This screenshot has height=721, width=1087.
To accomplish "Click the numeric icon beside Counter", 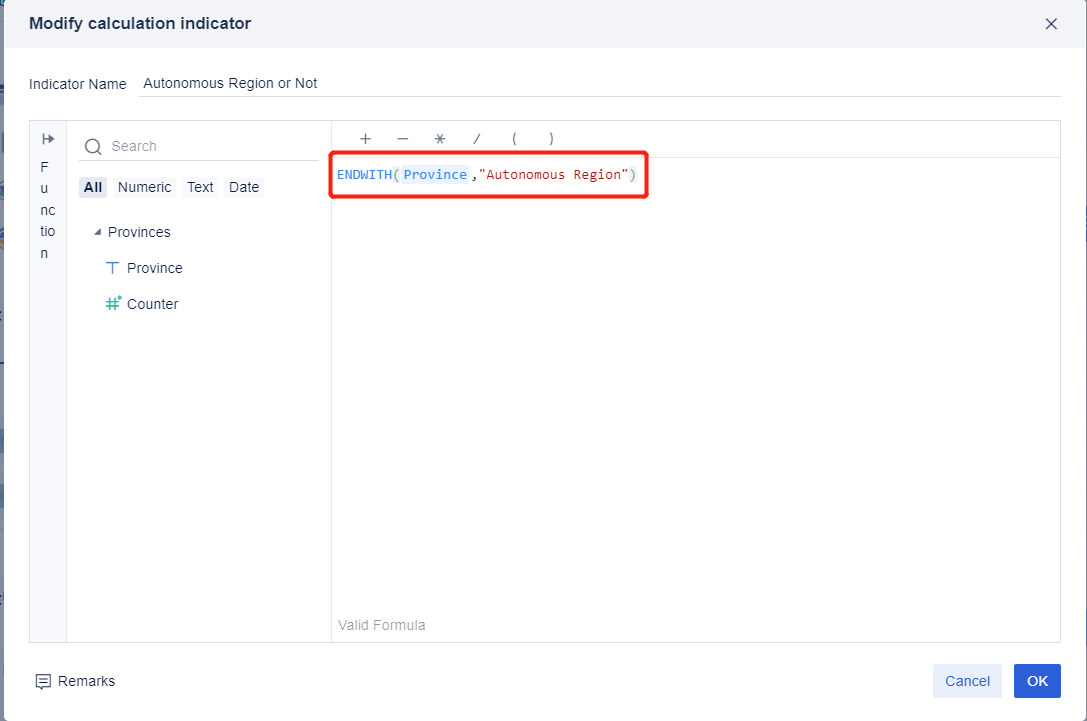I will pyautogui.click(x=112, y=303).
